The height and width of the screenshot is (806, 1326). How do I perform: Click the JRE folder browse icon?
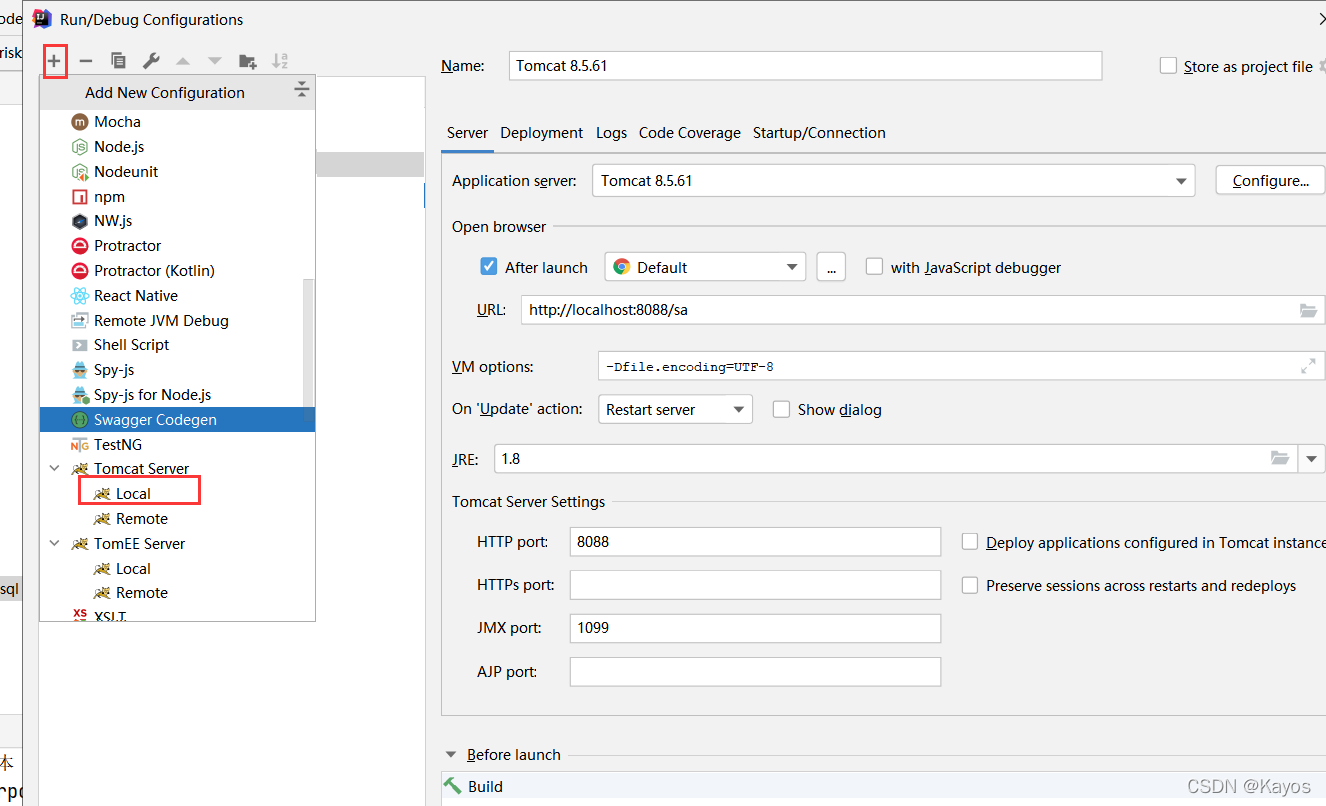tap(1280, 458)
